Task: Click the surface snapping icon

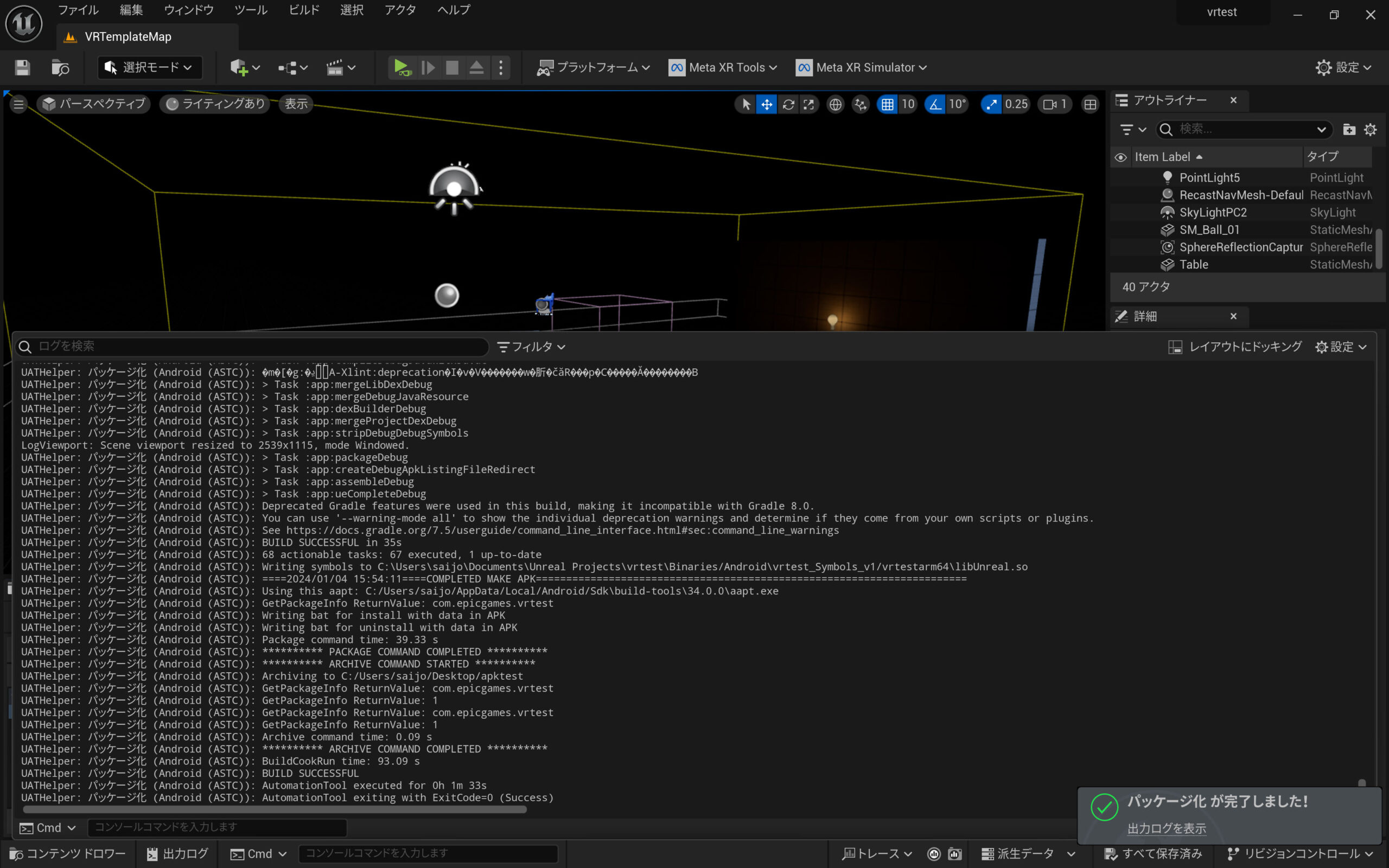Action: (861, 104)
